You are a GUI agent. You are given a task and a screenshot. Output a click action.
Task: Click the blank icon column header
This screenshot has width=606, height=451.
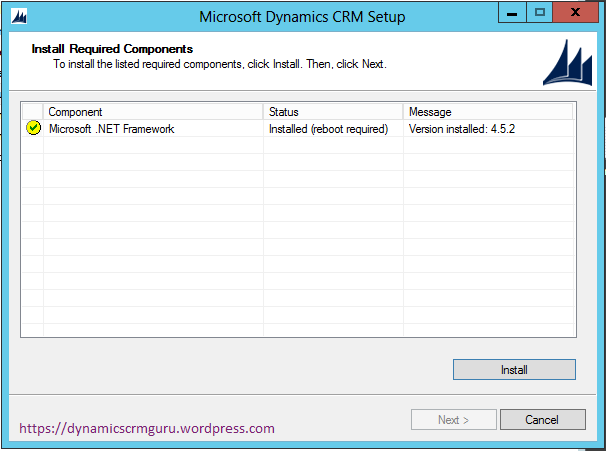(x=33, y=112)
